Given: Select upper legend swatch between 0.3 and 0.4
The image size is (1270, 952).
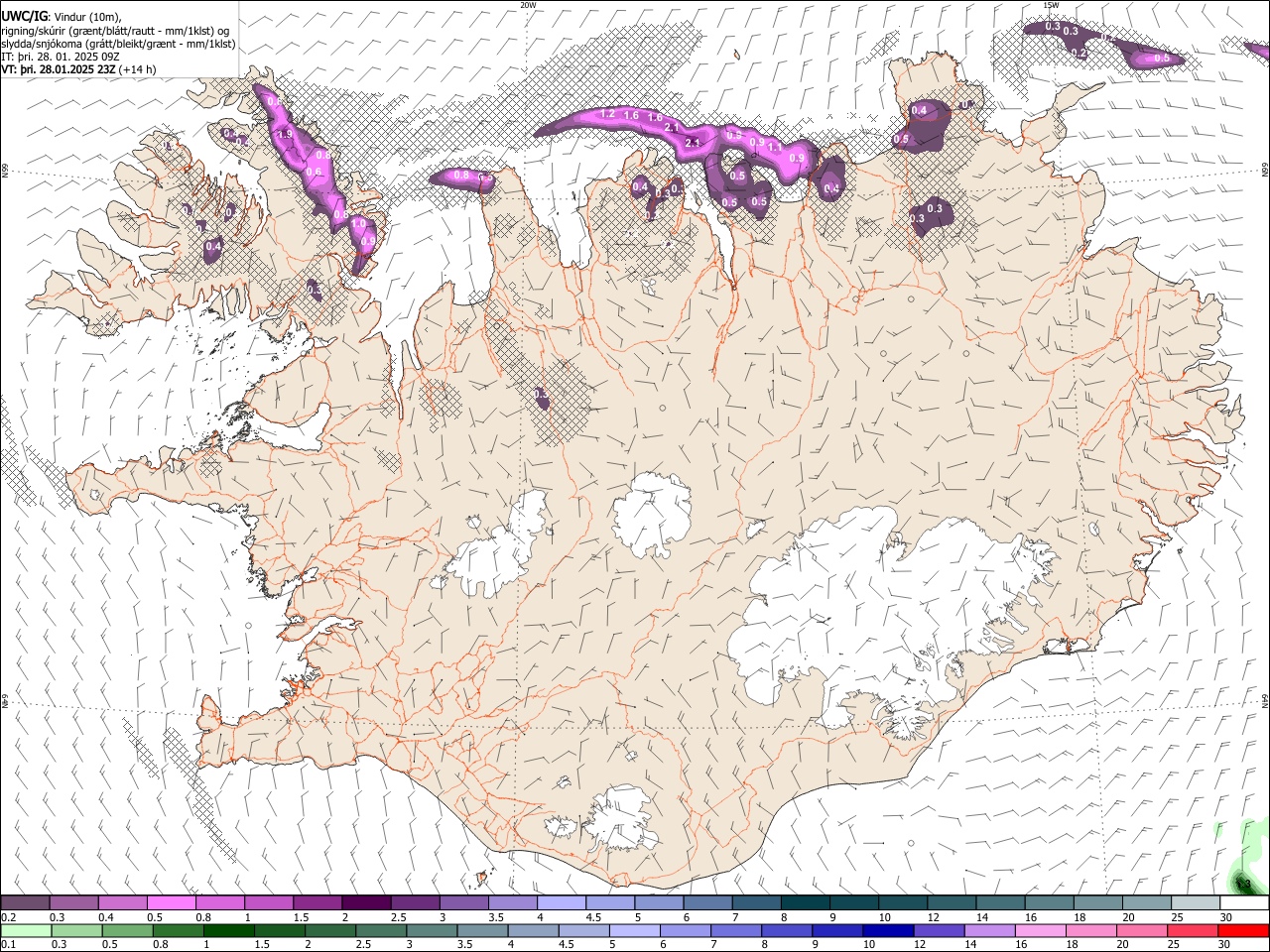Looking at the screenshot, I should point(74,903).
